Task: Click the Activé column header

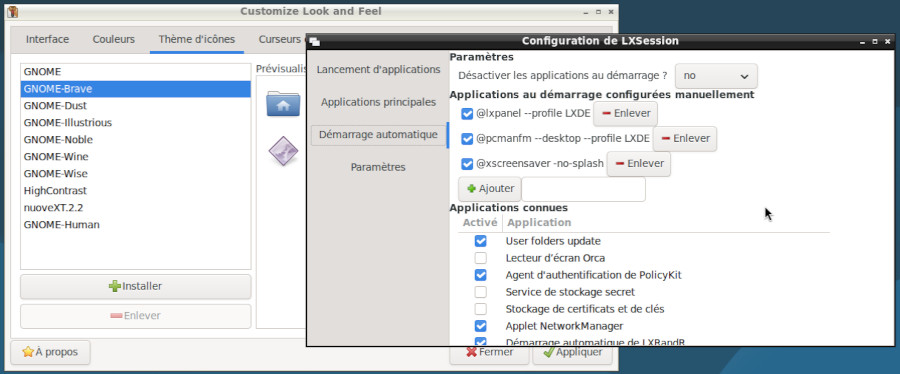Action: pyautogui.click(x=480, y=223)
